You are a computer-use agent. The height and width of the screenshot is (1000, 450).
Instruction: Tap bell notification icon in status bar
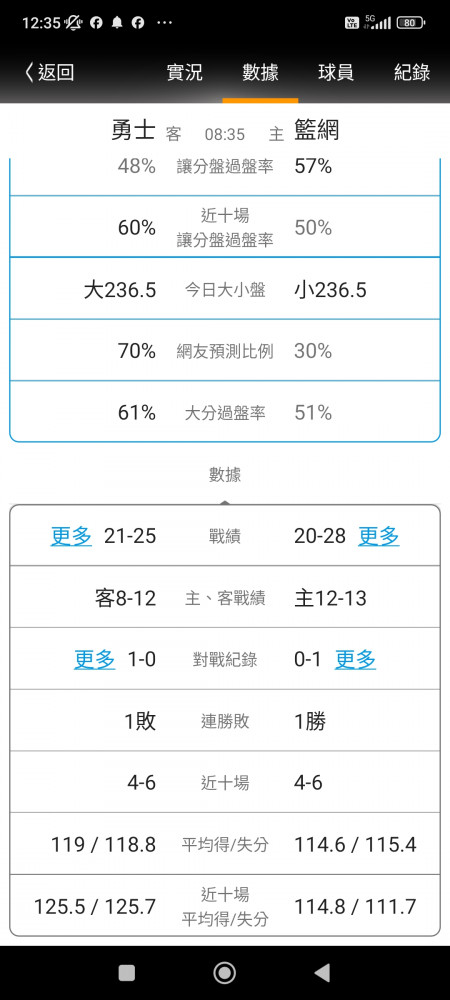coord(117,23)
